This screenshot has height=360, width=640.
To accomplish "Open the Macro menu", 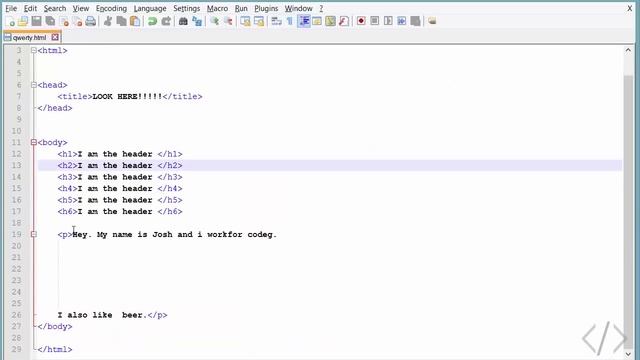I will (x=217, y=8).
